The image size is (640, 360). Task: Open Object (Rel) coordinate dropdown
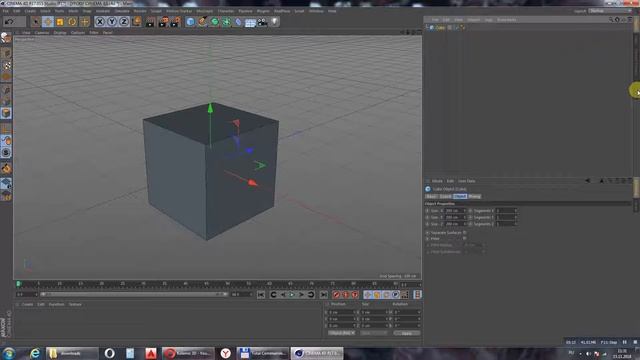click(x=342, y=333)
